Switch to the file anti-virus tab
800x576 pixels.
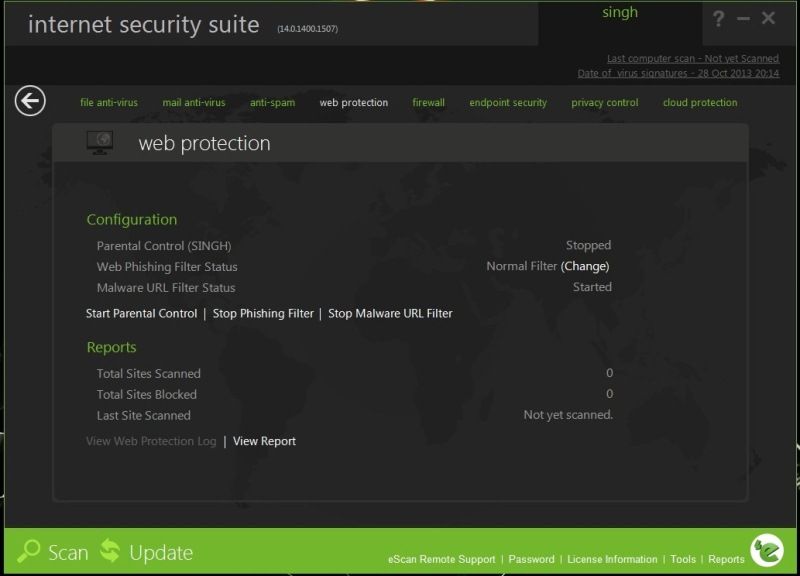click(x=109, y=103)
